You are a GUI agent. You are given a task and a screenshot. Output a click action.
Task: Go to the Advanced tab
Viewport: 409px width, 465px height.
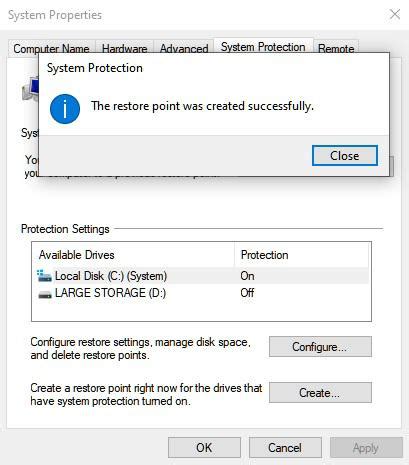(184, 49)
